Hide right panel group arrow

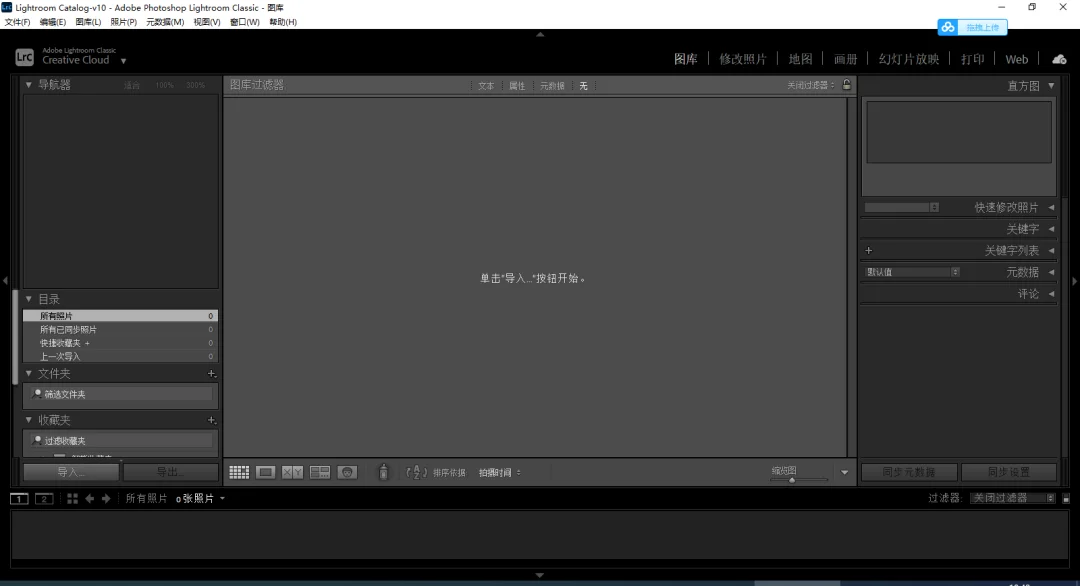click(1074, 281)
